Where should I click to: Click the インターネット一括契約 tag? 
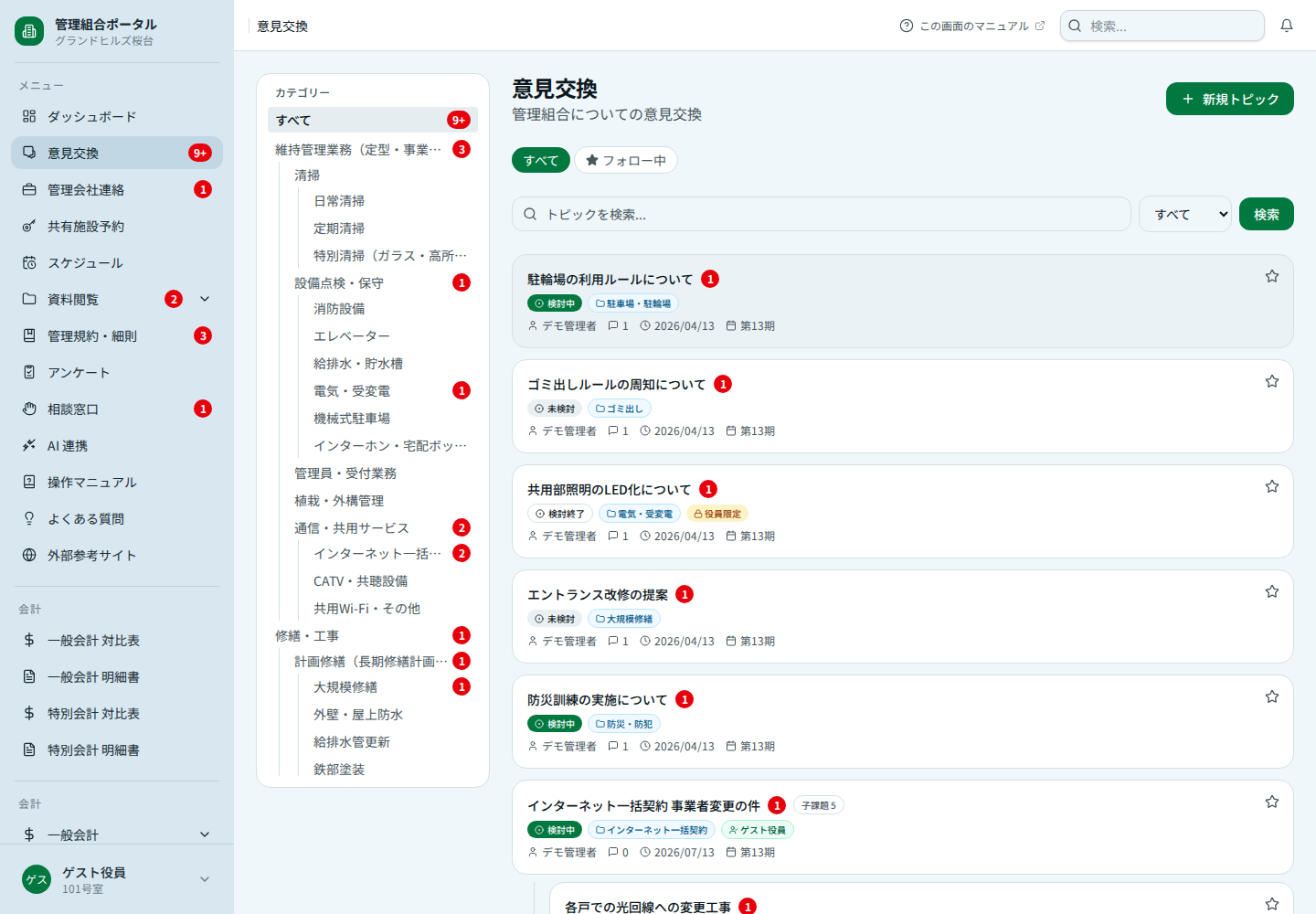point(652,830)
